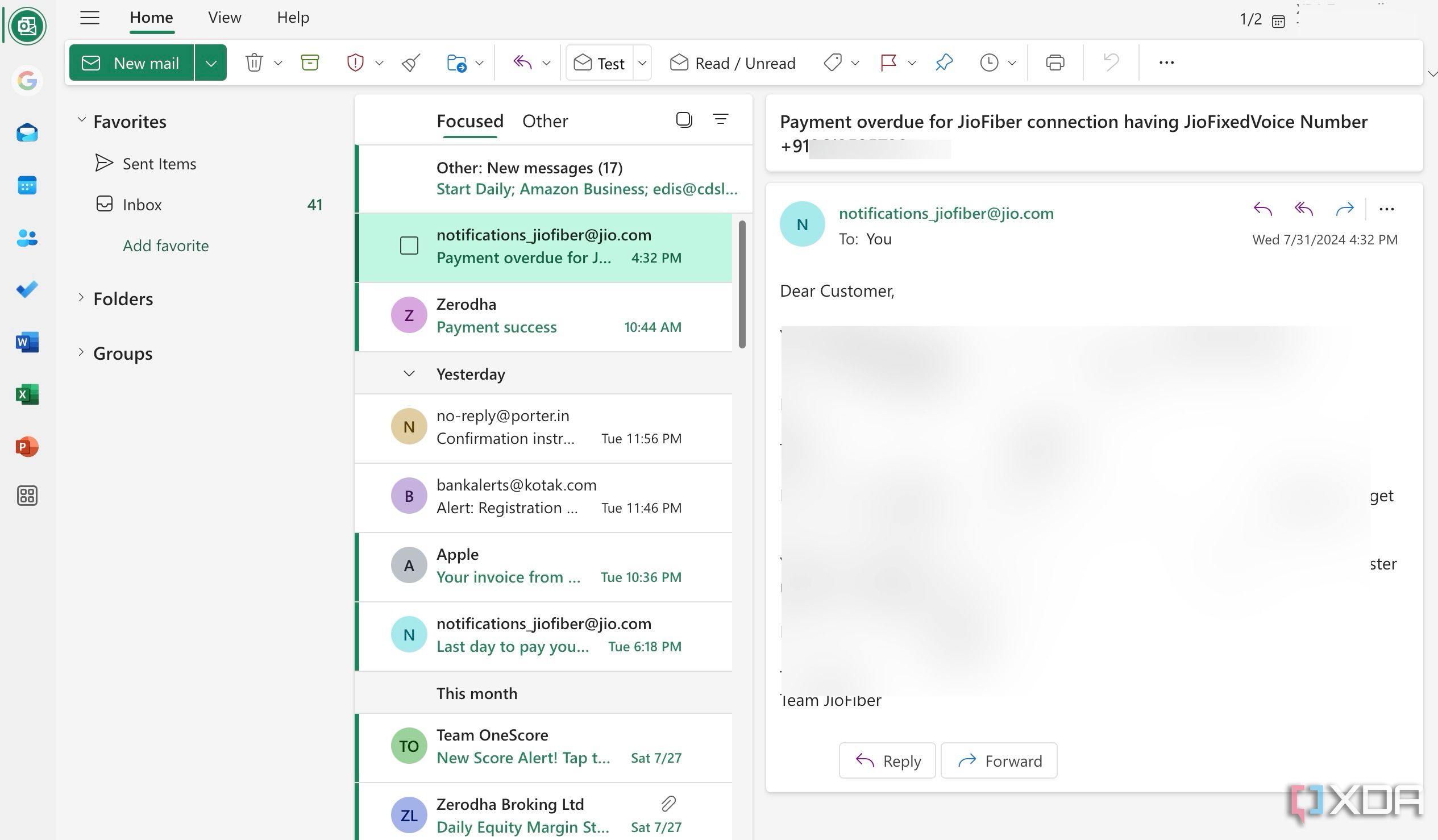
Task: Toggle email selection checkbox for JioFiber notification
Action: [408, 244]
